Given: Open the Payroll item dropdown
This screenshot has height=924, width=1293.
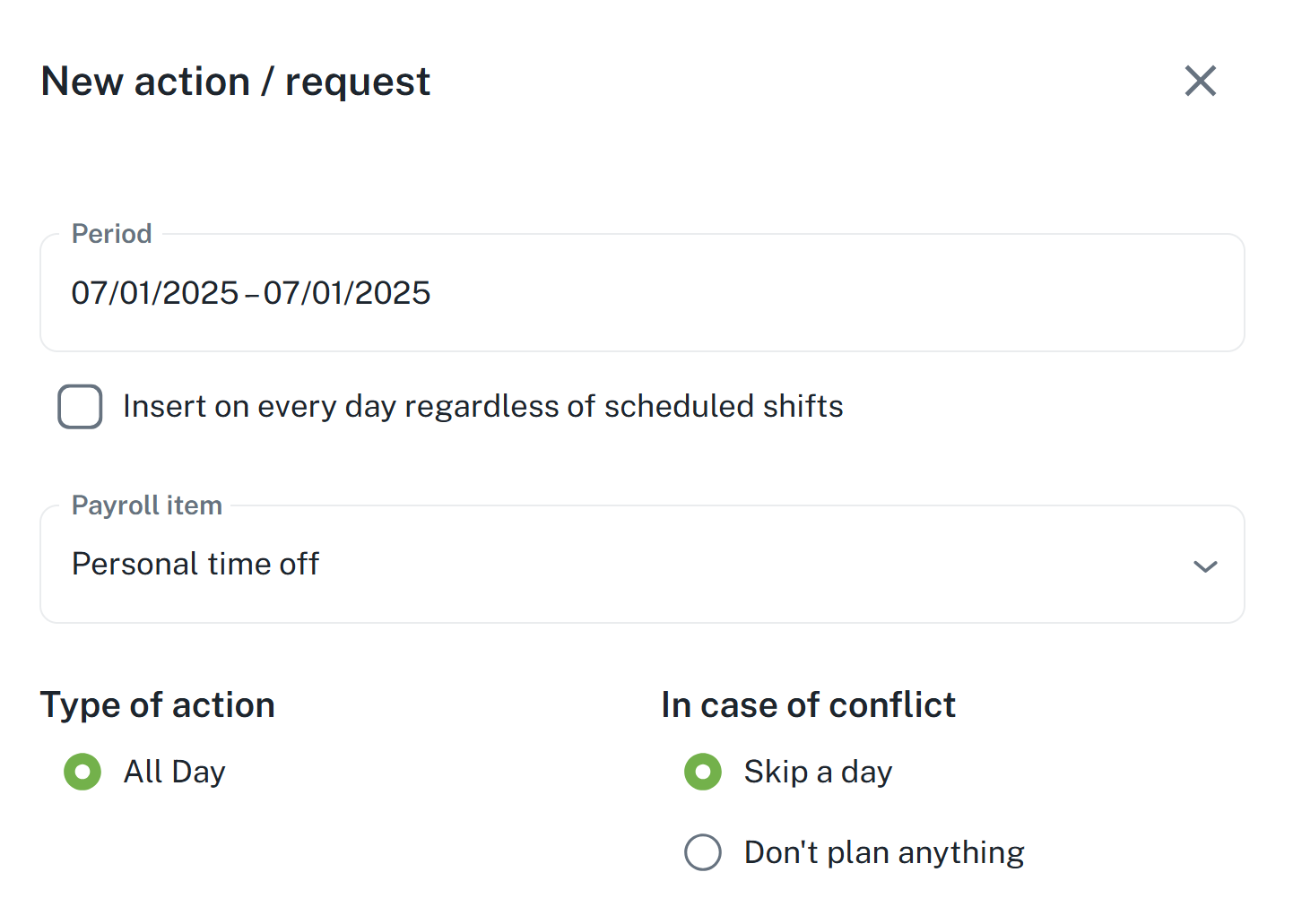Looking at the screenshot, I should [642, 565].
